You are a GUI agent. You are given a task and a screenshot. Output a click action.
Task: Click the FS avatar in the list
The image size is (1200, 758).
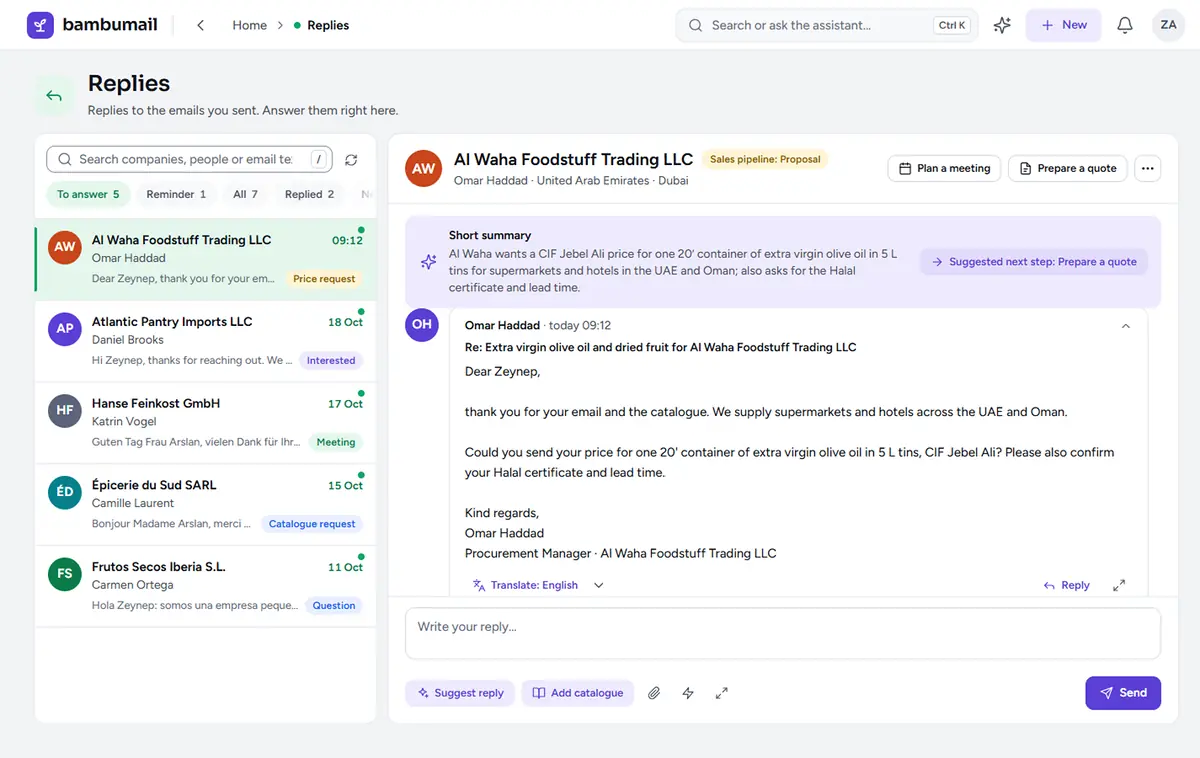point(65,574)
